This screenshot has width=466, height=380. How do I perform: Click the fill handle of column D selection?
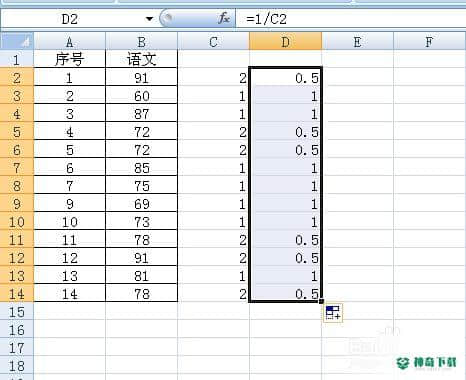tap(321, 301)
